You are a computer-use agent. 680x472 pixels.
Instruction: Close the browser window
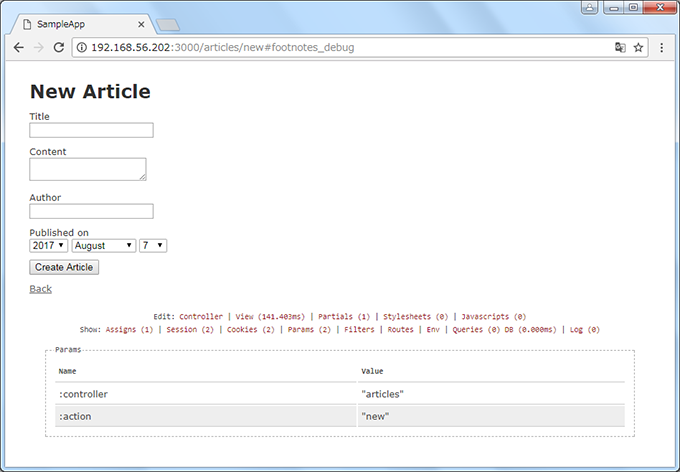(x=660, y=7)
